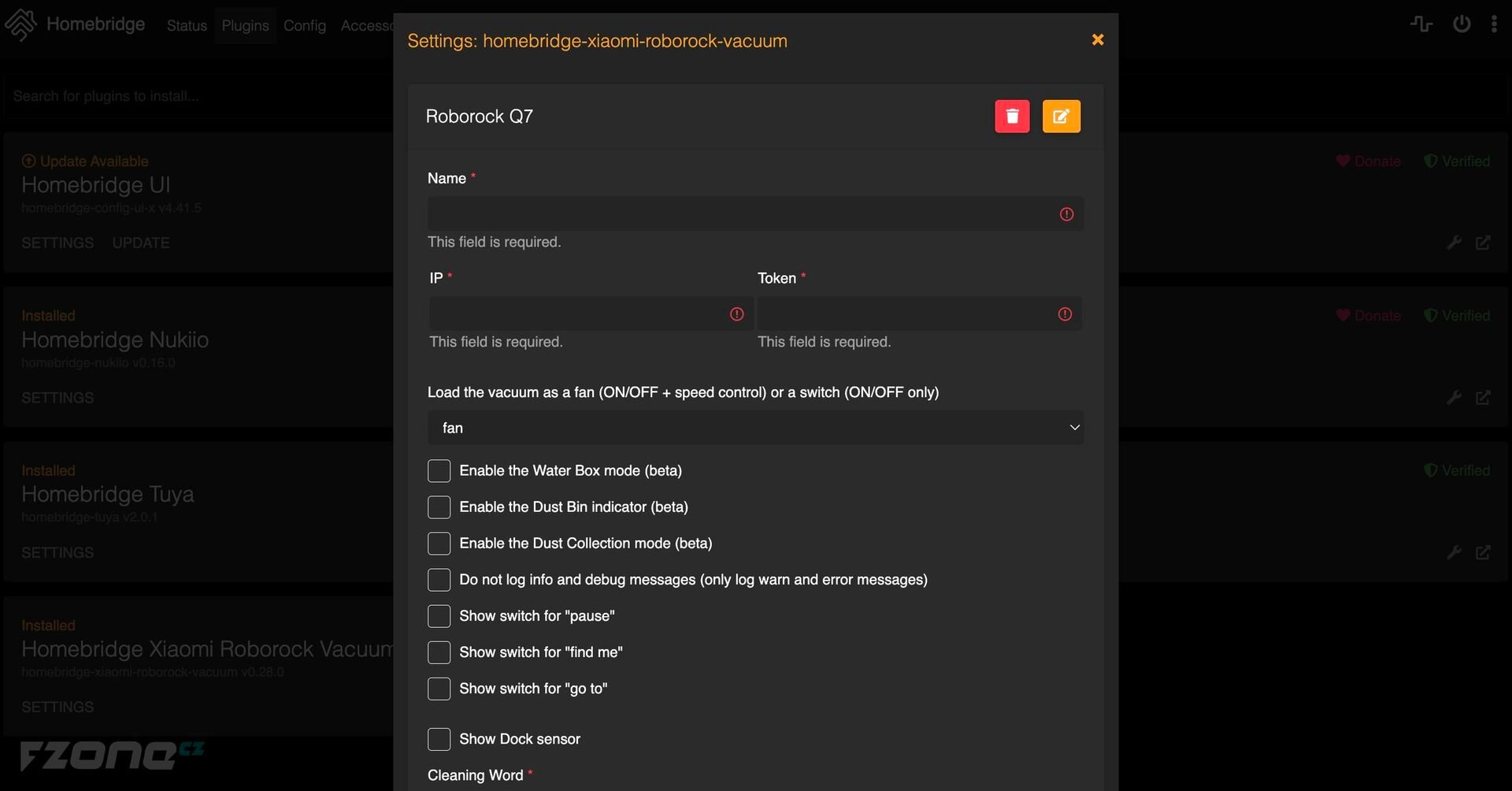Close the plugin settings dialog
This screenshot has width=1512, height=791.
(x=1098, y=39)
